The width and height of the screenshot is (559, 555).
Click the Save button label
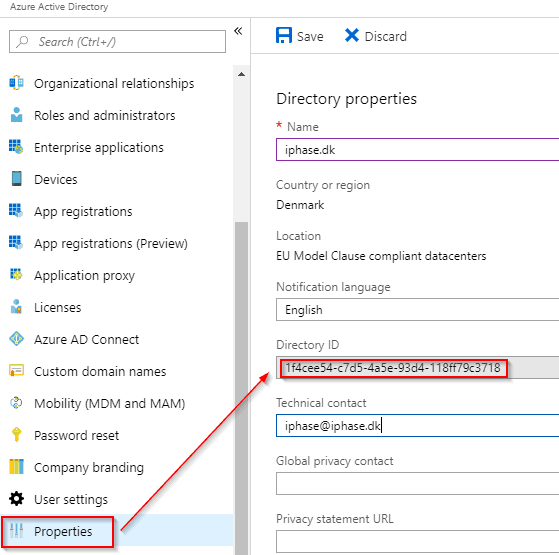[x=310, y=36]
